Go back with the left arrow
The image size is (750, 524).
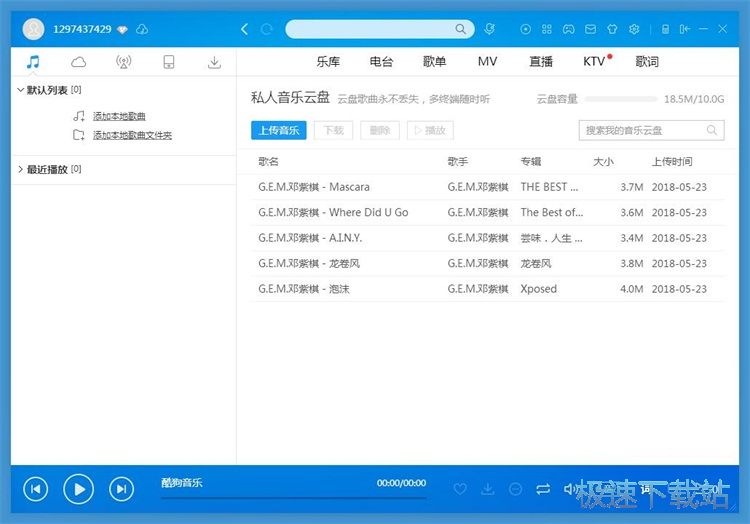click(x=244, y=29)
